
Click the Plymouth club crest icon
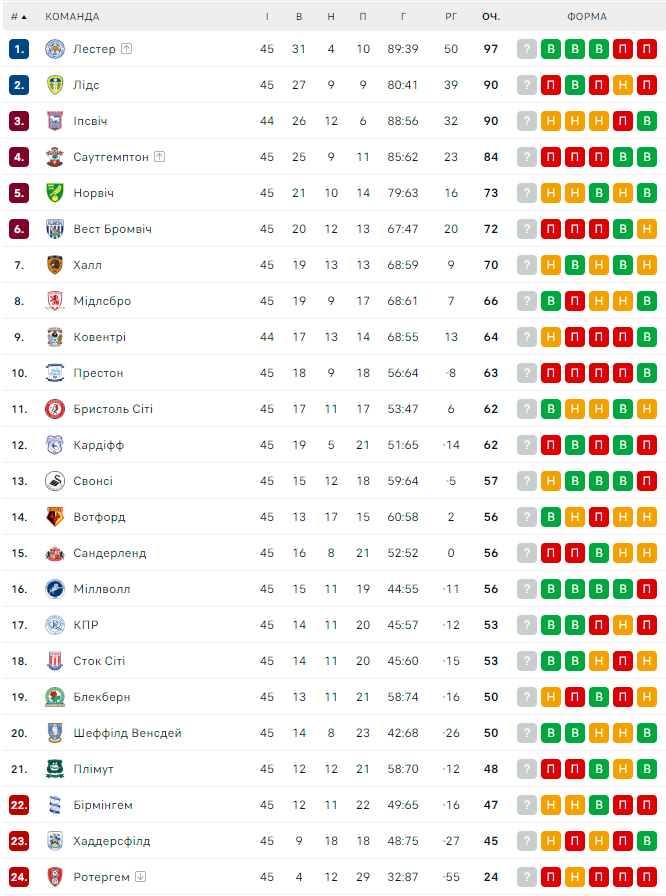[55, 769]
